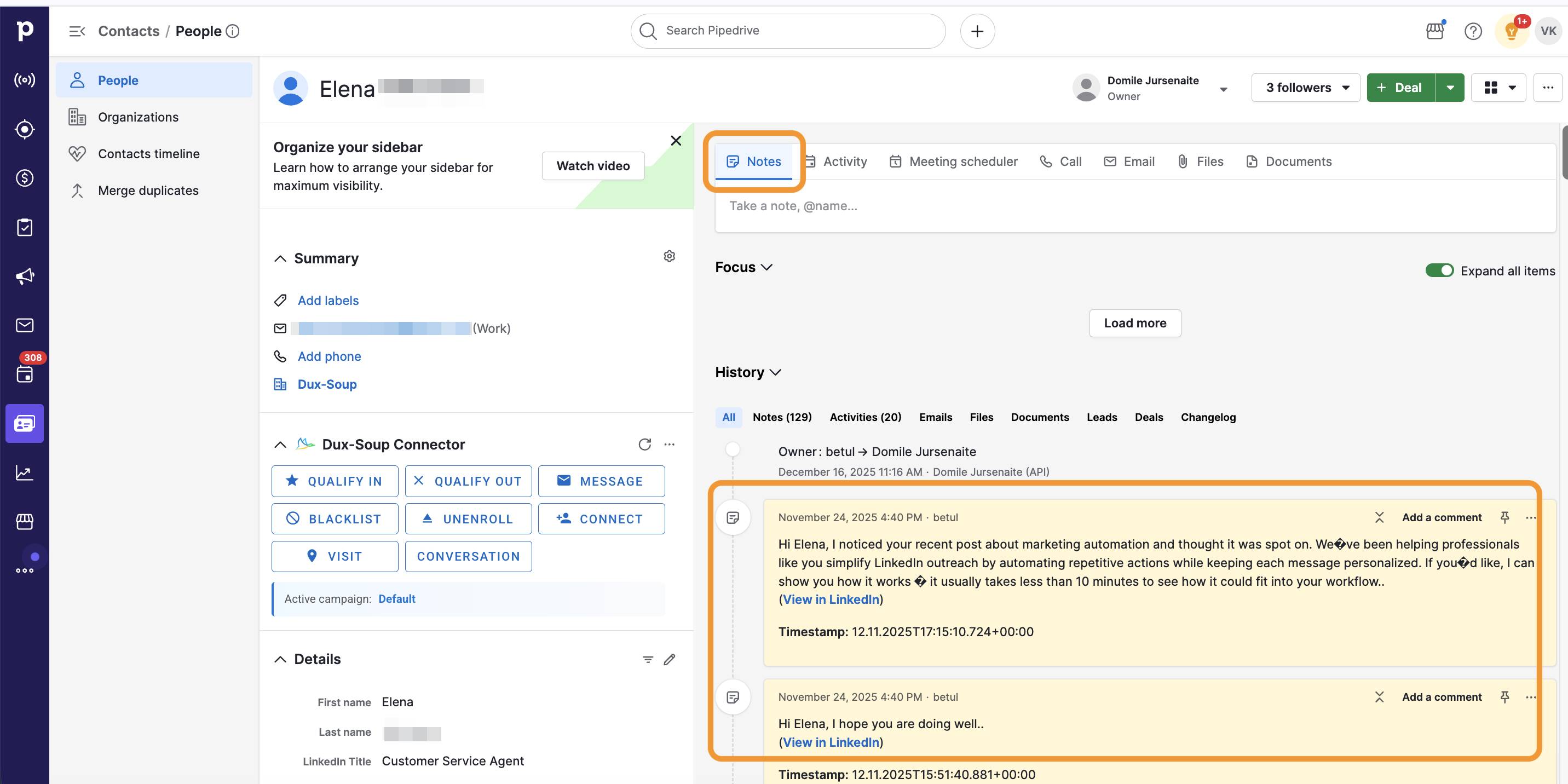Image resolution: width=1568 pixels, height=784 pixels.
Task: Open the 3 followers dropdown
Action: [x=1306, y=88]
